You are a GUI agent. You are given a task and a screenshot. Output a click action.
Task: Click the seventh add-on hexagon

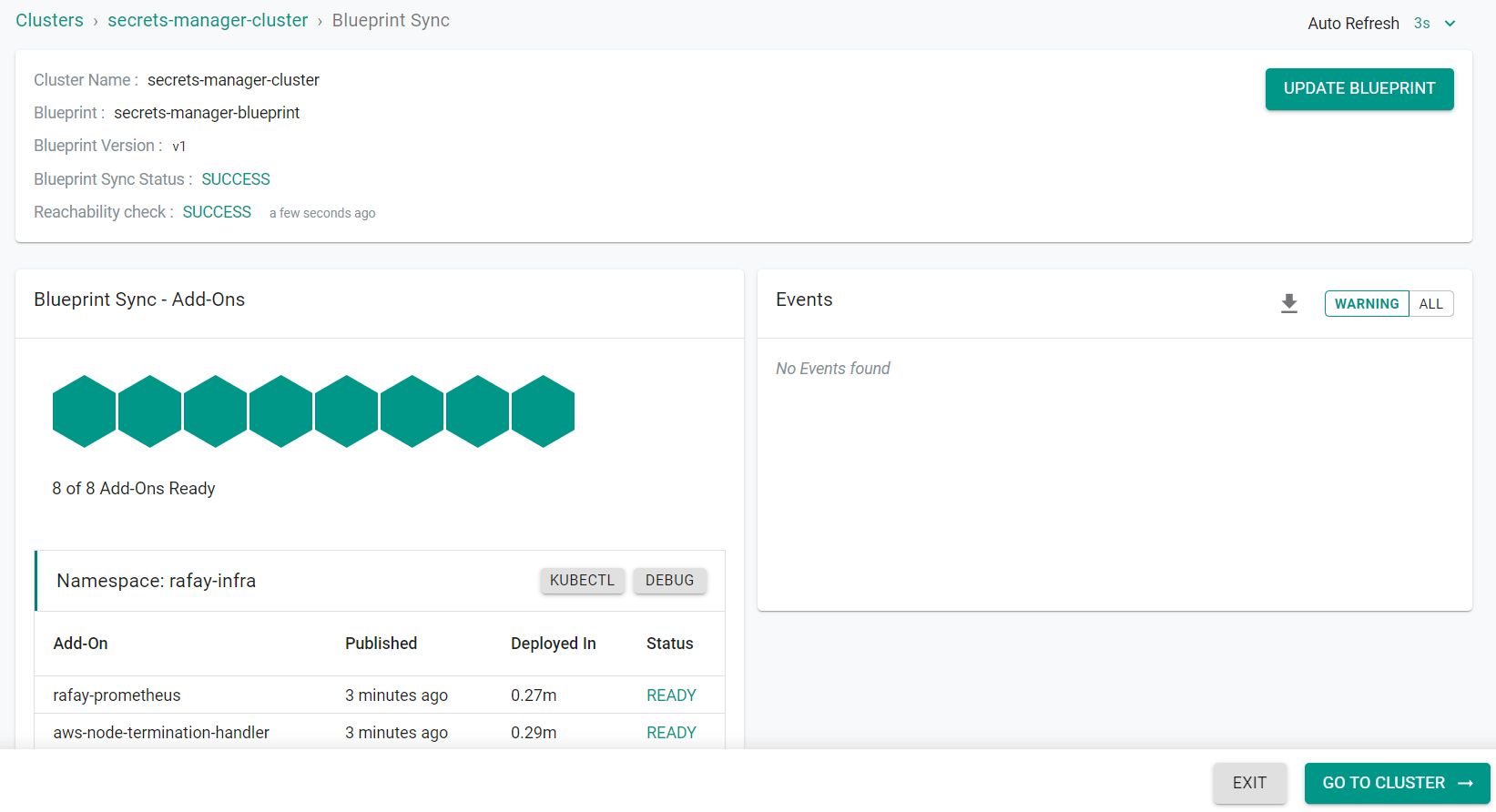478,411
